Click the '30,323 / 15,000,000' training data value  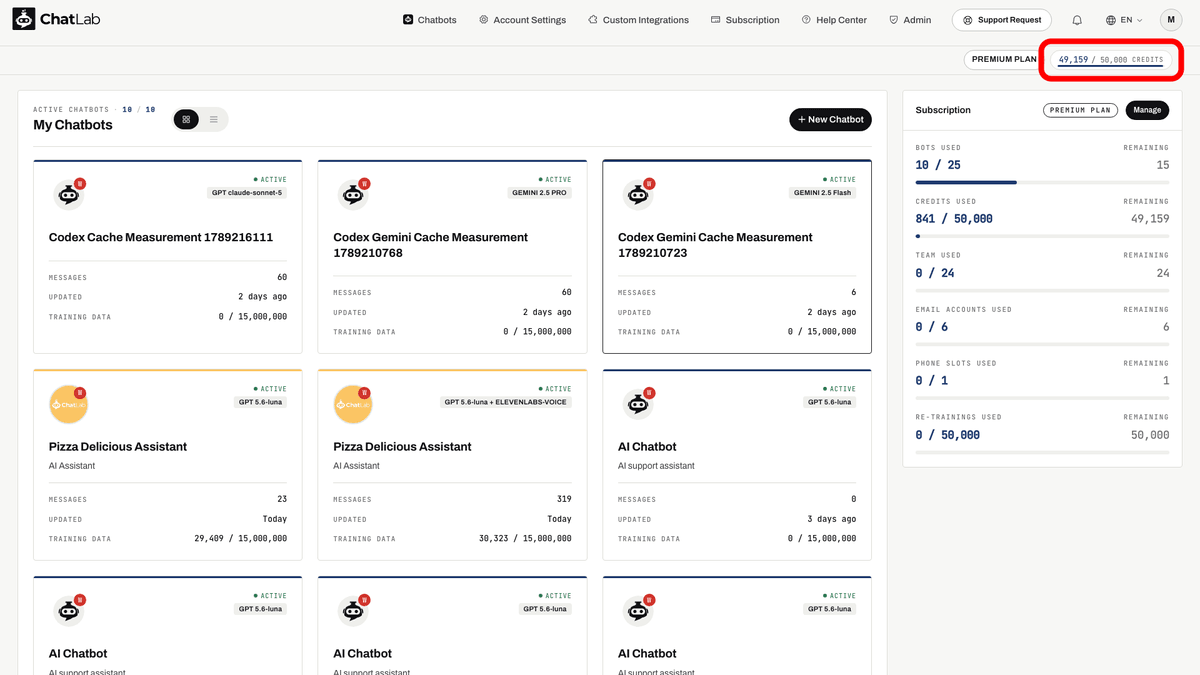(x=525, y=538)
